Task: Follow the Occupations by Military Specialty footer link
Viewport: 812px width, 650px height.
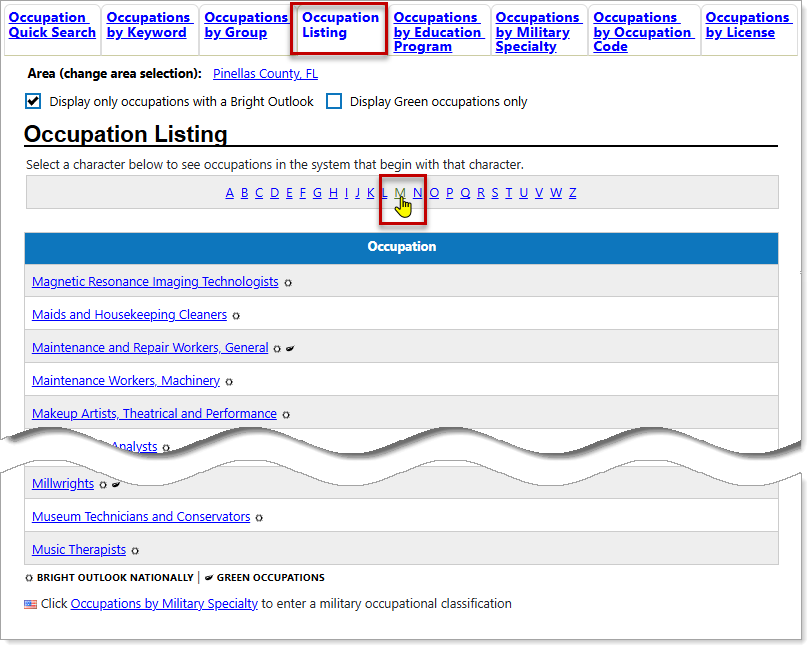Action: pos(164,604)
